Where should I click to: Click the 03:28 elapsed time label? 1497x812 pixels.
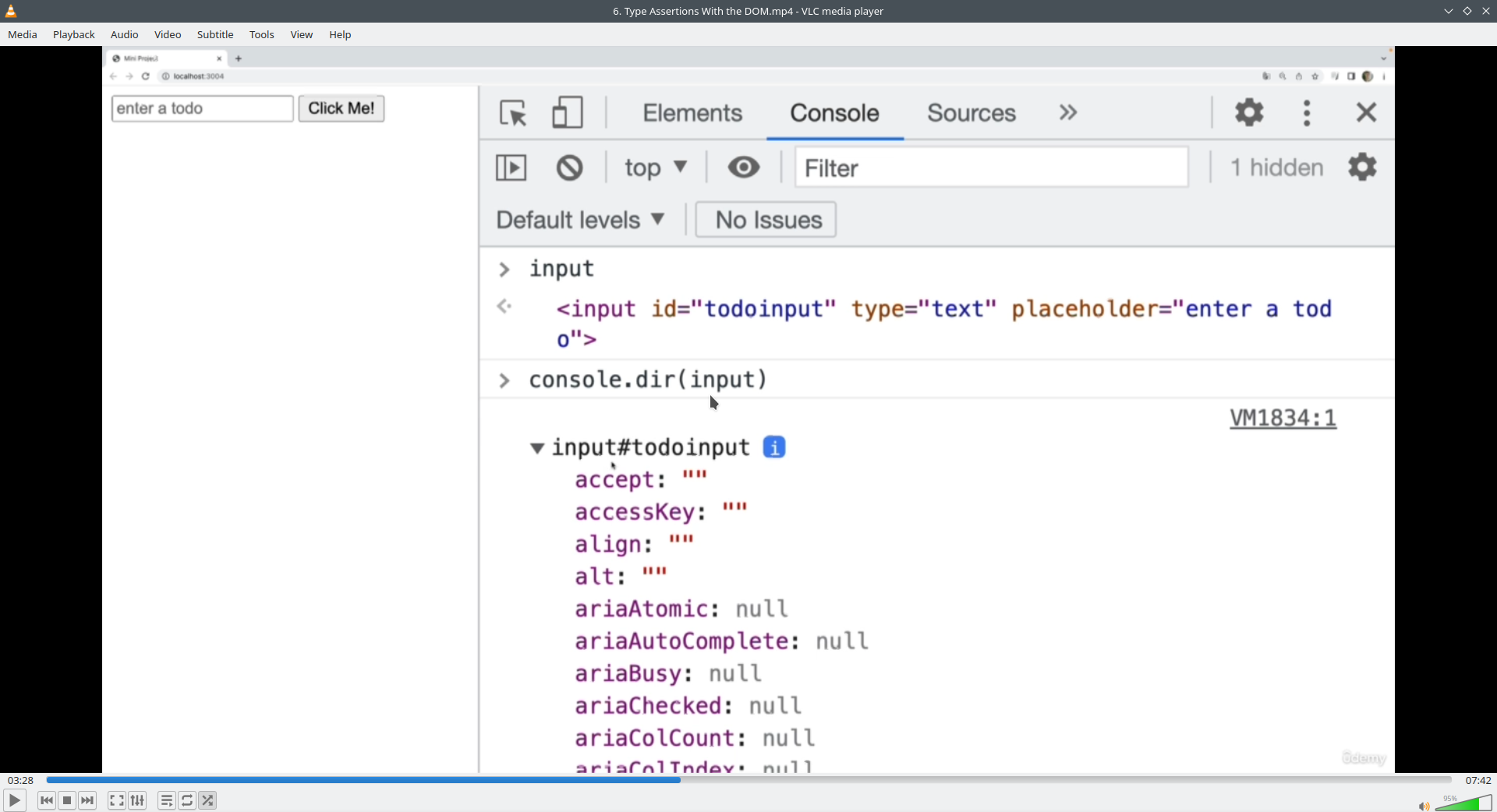tap(21, 780)
